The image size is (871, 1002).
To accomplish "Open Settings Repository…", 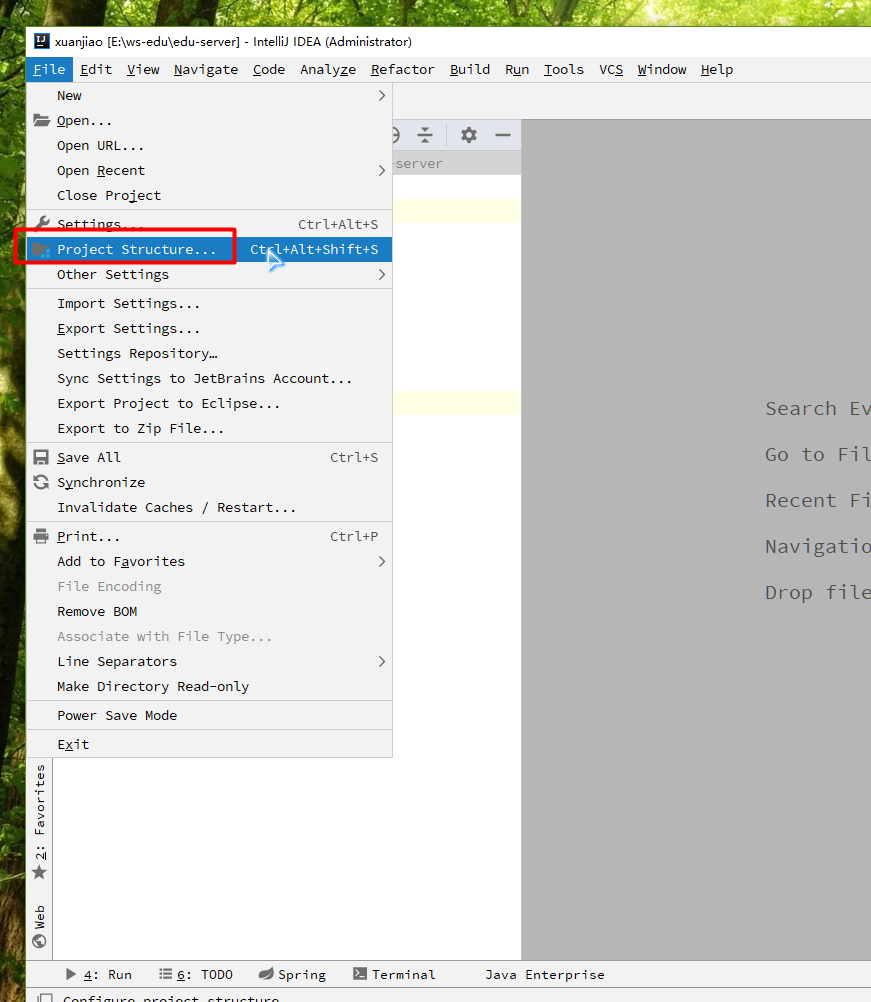I will pyautogui.click(x=210, y=353).
